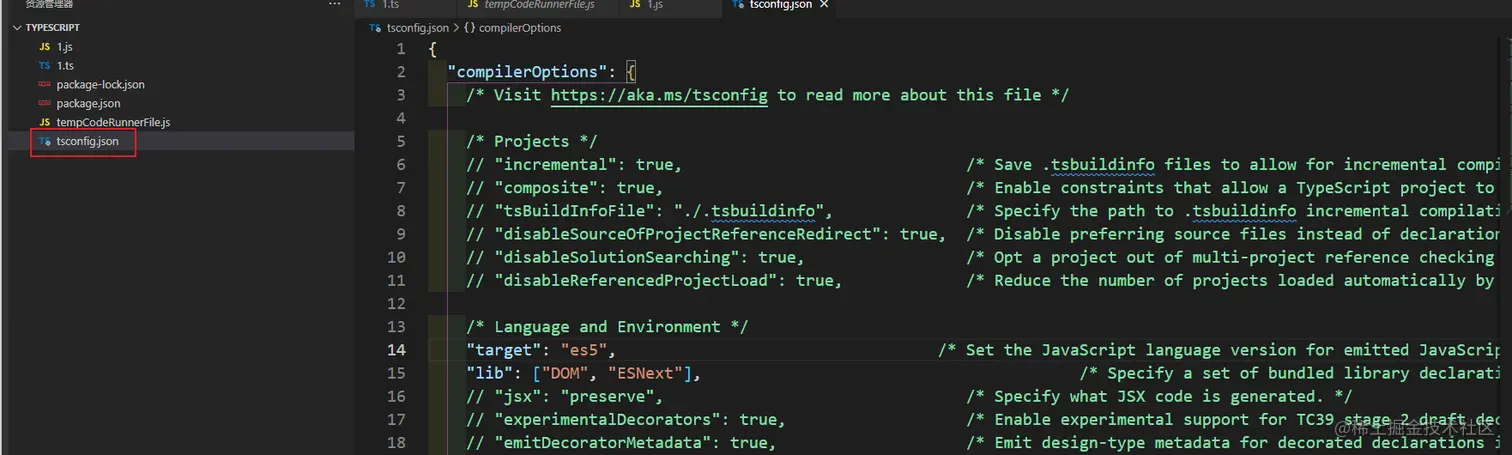Click line number 1 in the gutter
The width and height of the screenshot is (1512, 455).
(401, 49)
